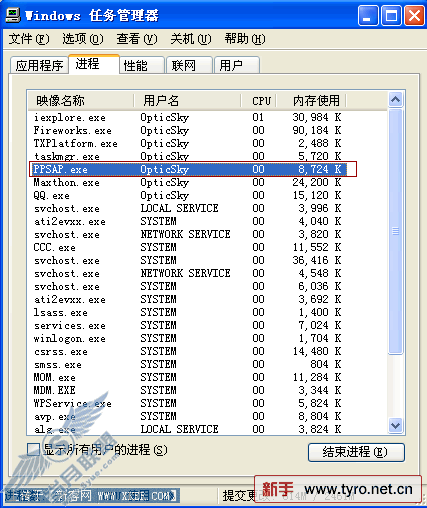
Task: Open the 文件(F) menu
Action: pos(29,39)
